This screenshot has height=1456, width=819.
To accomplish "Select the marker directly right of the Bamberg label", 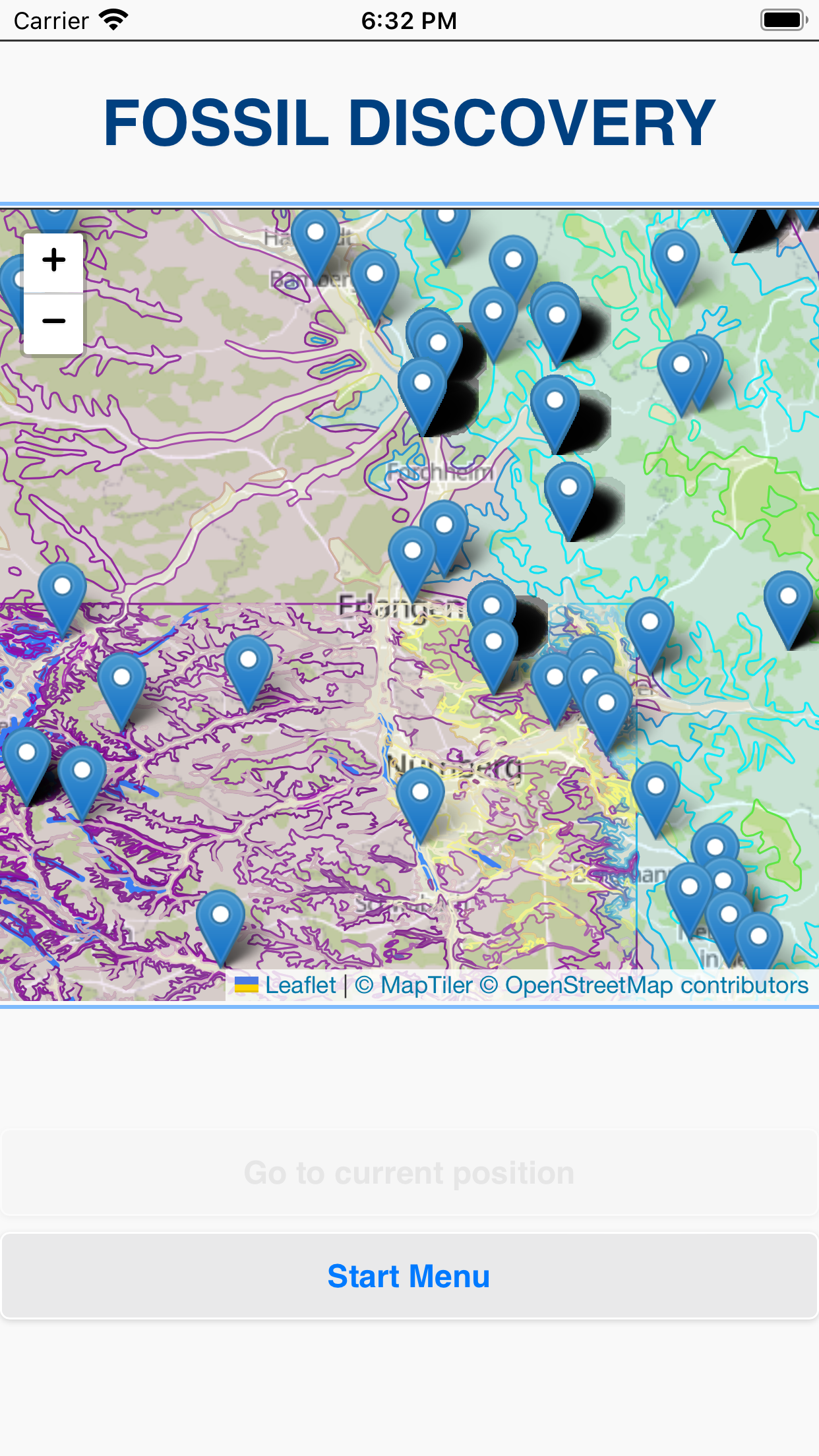I will (375, 285).
